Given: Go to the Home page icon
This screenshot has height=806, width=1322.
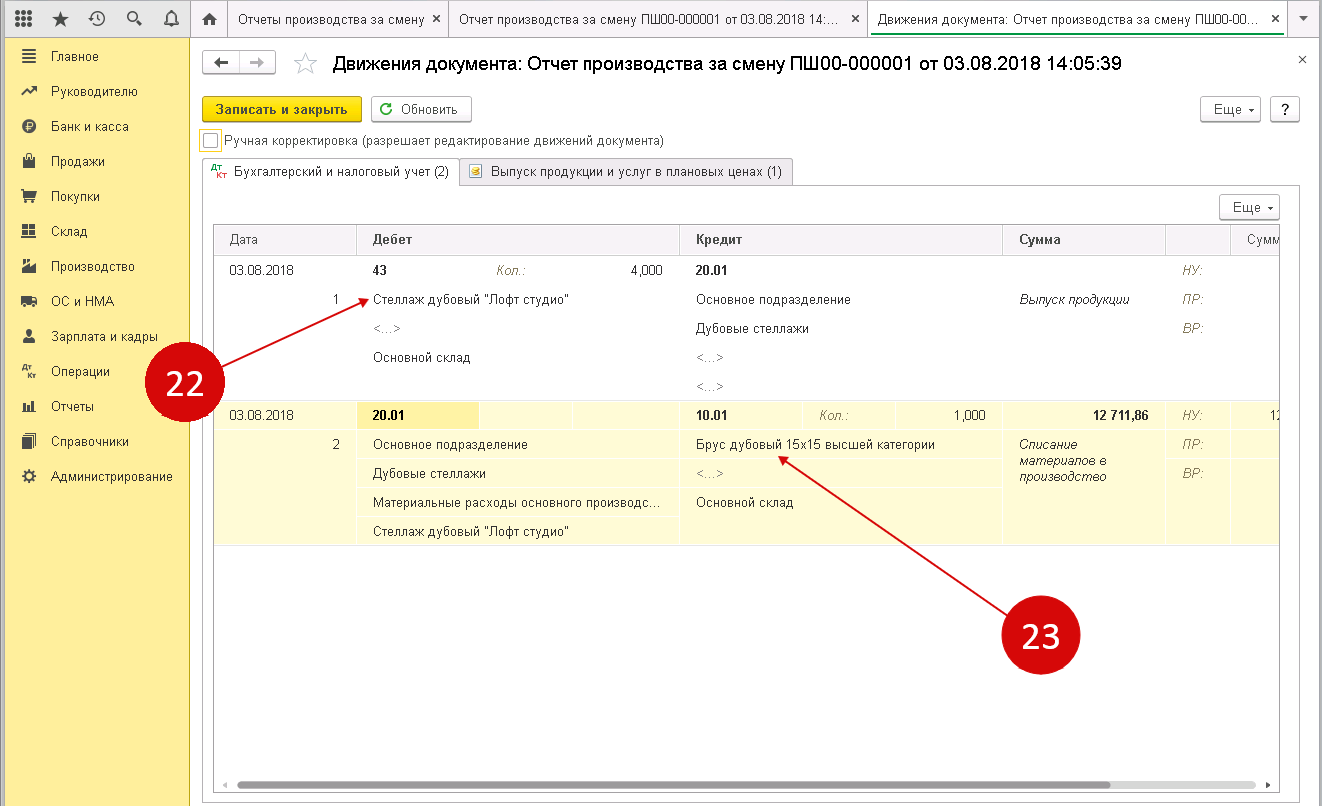Looking at the screenshot, I should click(x=209, y=19).
